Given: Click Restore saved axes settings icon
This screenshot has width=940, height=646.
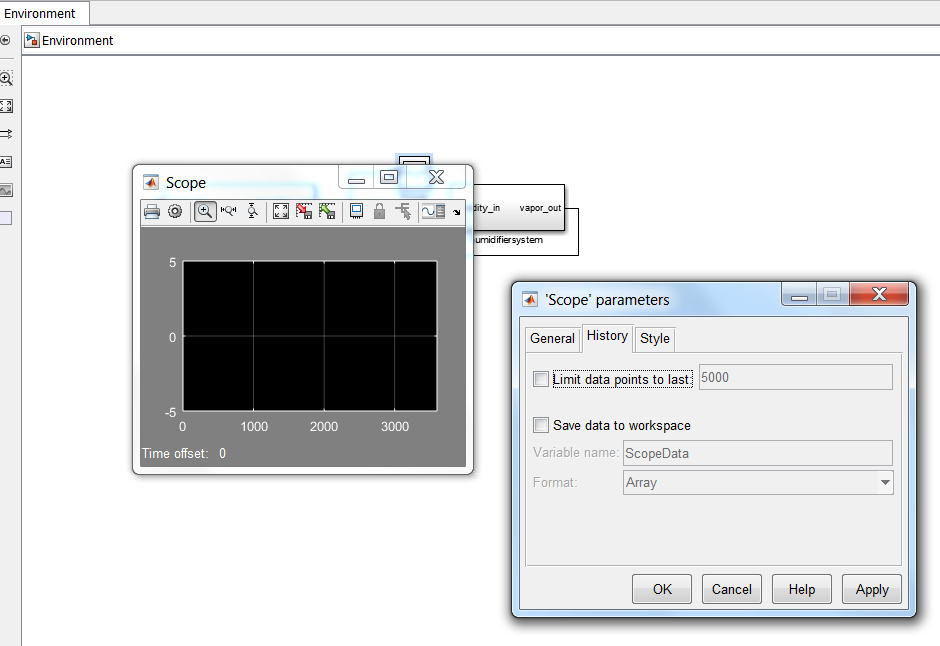Looking at the screenshot, I should tap(327, 211).
